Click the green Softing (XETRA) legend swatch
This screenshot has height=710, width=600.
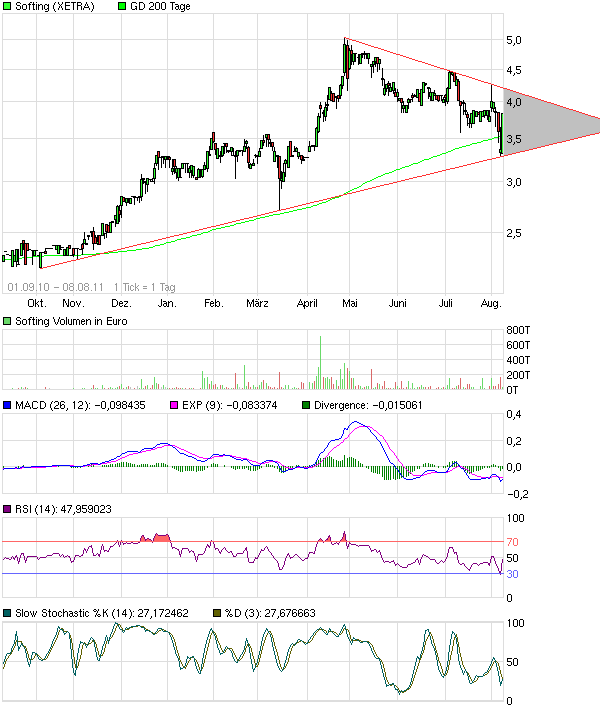8,7
